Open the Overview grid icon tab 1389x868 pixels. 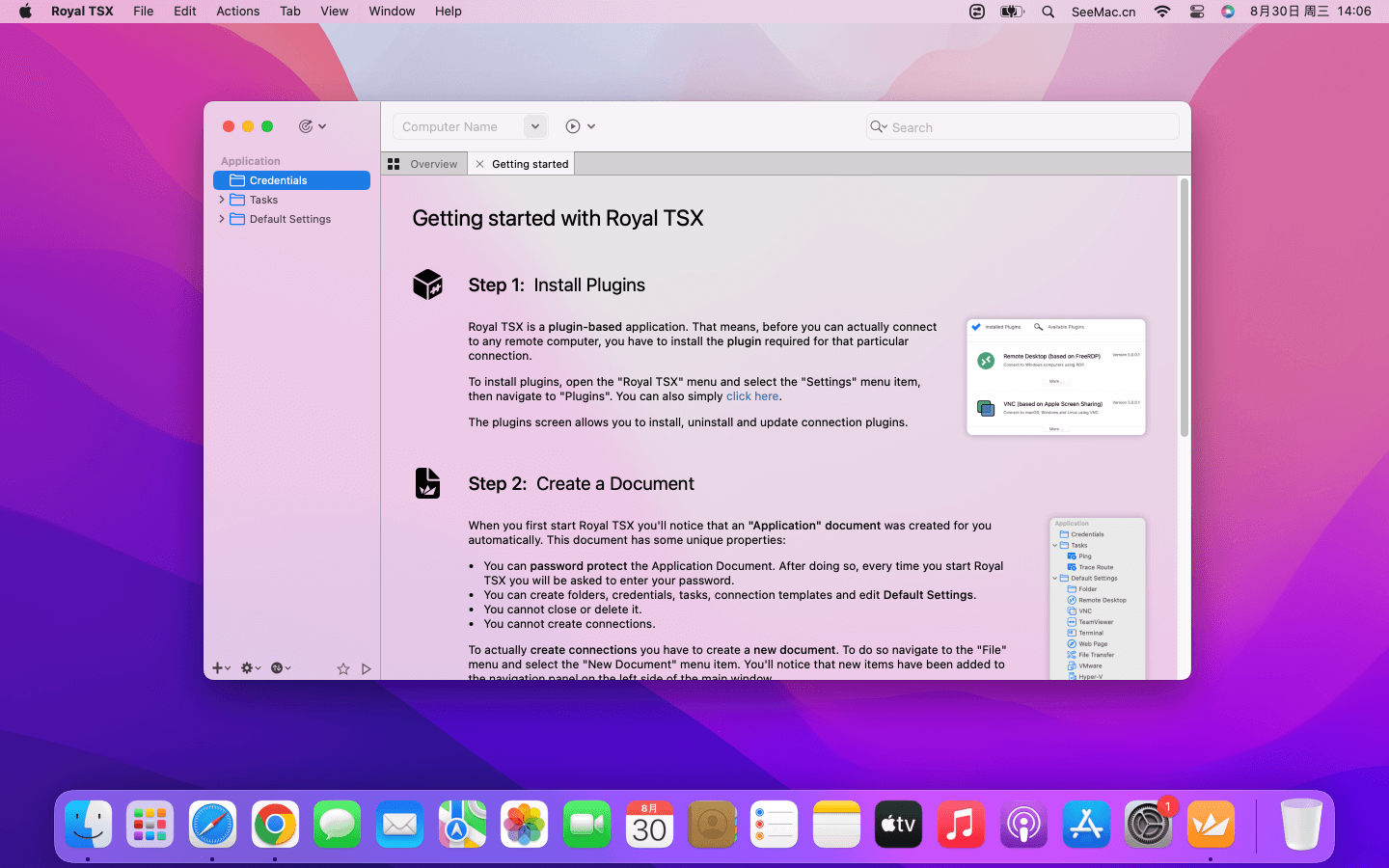pyautogui.click(x=394, y=164)
